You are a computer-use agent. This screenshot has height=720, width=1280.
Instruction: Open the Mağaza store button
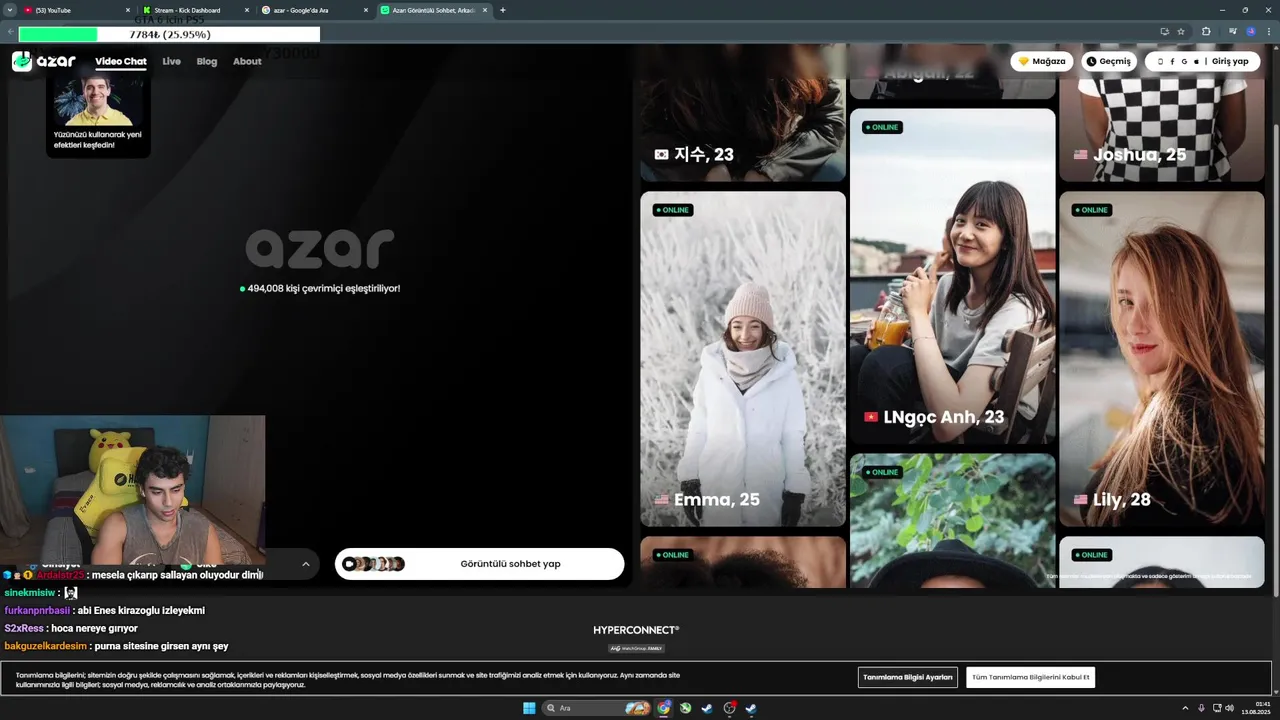tap(1042, 61)
